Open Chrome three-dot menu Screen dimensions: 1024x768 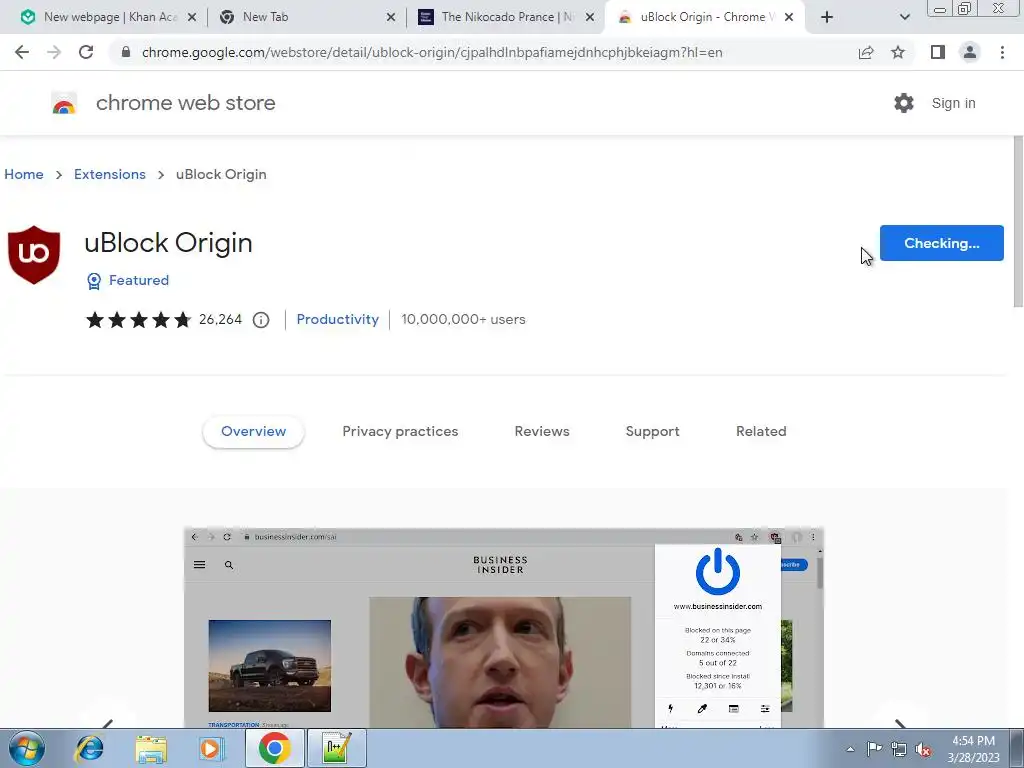(1002, 52)
